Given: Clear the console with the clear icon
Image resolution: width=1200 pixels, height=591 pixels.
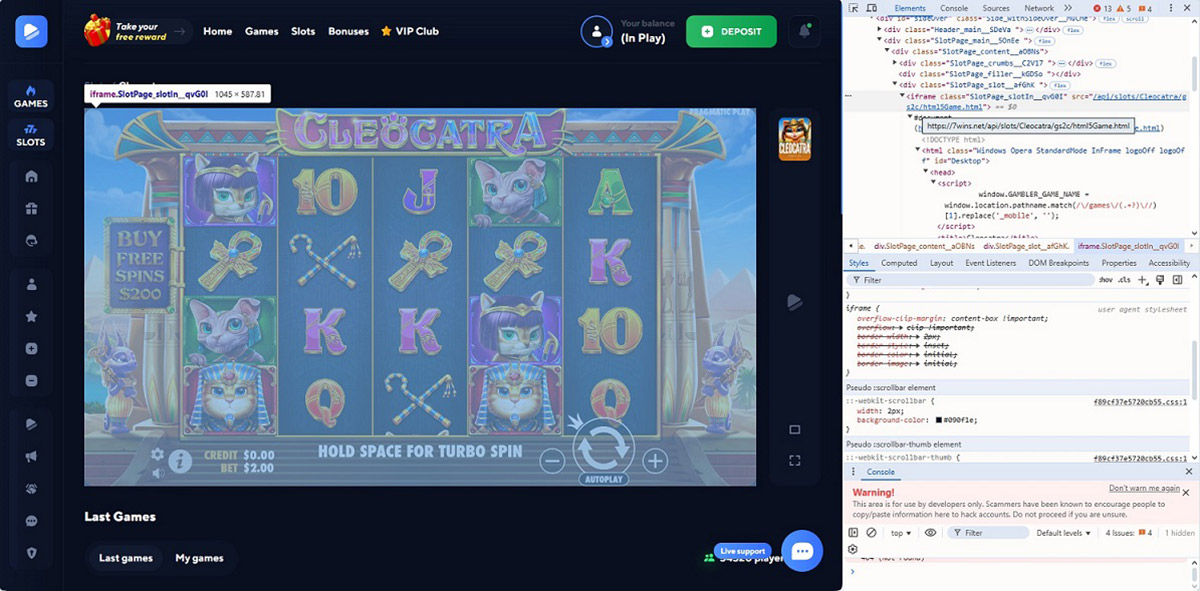Looking at the screenshot, I should tap(871, 533).
